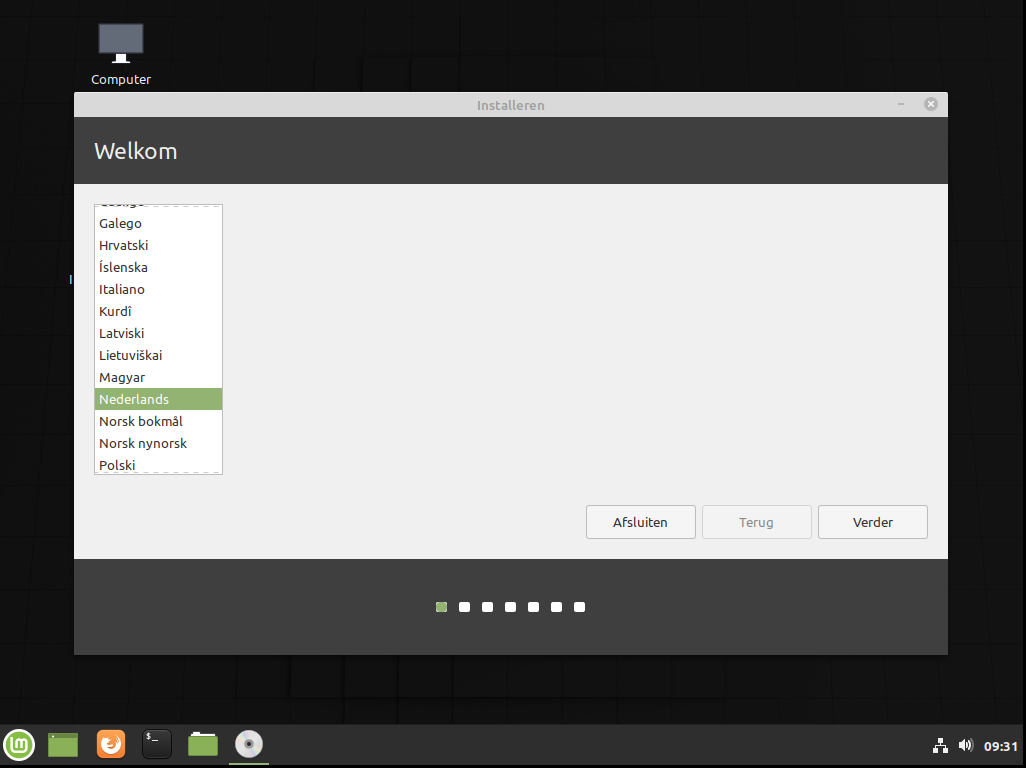Screen dimensions: 1026x768
Task: Click the first green progress step dot
Action: click(x=441, y=607)
